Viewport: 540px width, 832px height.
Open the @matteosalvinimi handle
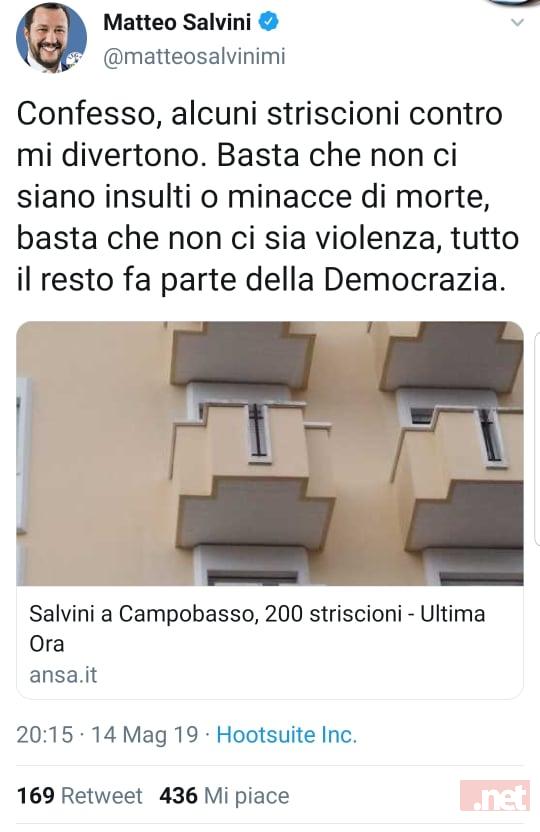194,56
